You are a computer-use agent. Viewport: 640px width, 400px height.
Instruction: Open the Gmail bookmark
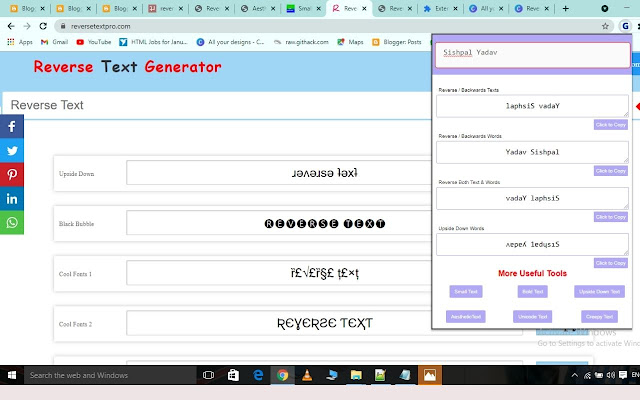(54, 42)
